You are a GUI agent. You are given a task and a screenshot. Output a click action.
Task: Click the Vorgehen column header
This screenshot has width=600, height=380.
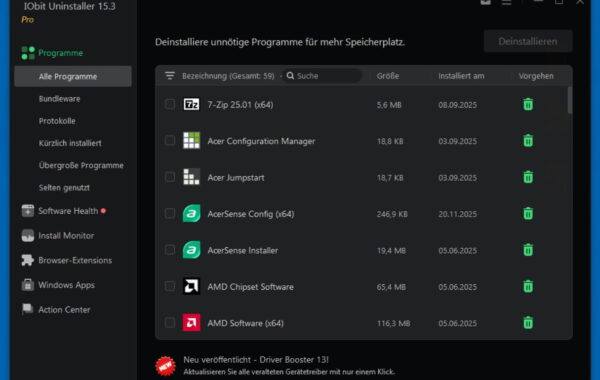[x=536, y=76]
